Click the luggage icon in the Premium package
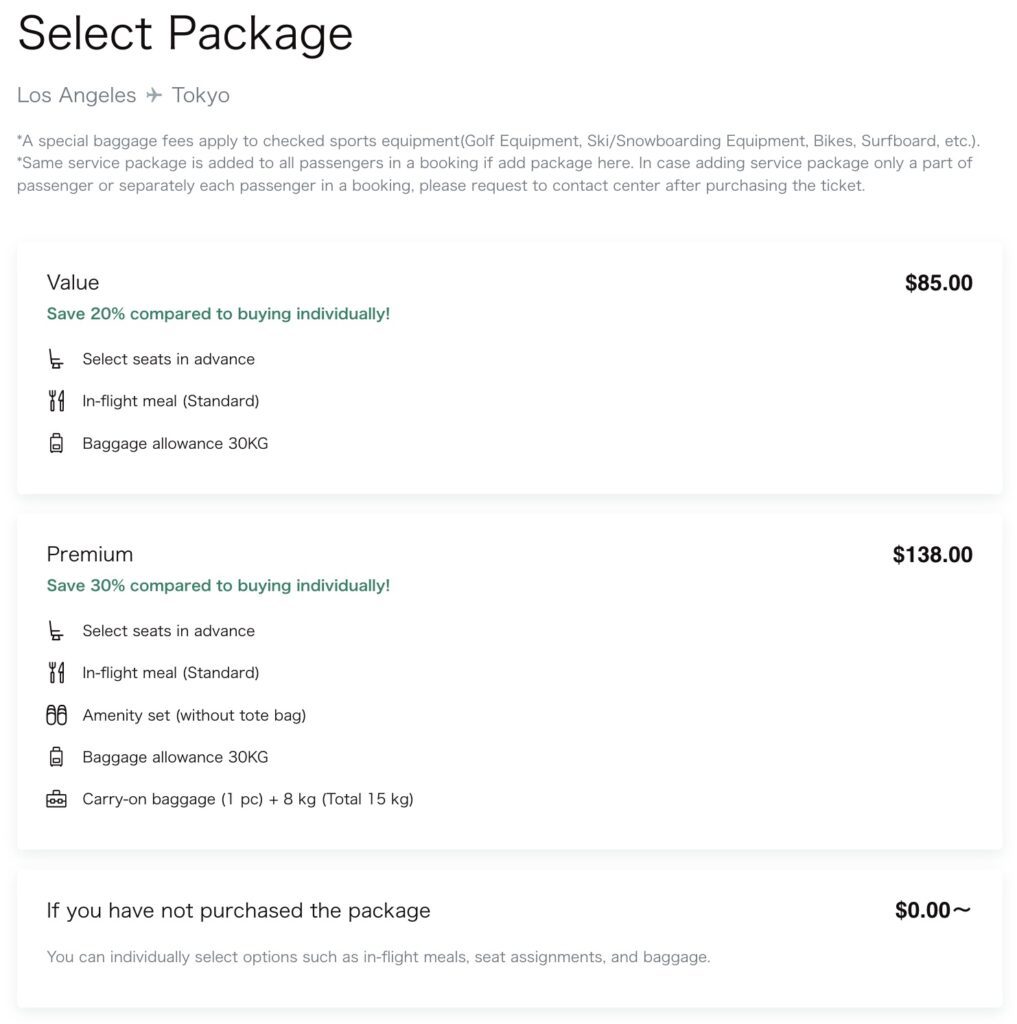 [56, 757]
